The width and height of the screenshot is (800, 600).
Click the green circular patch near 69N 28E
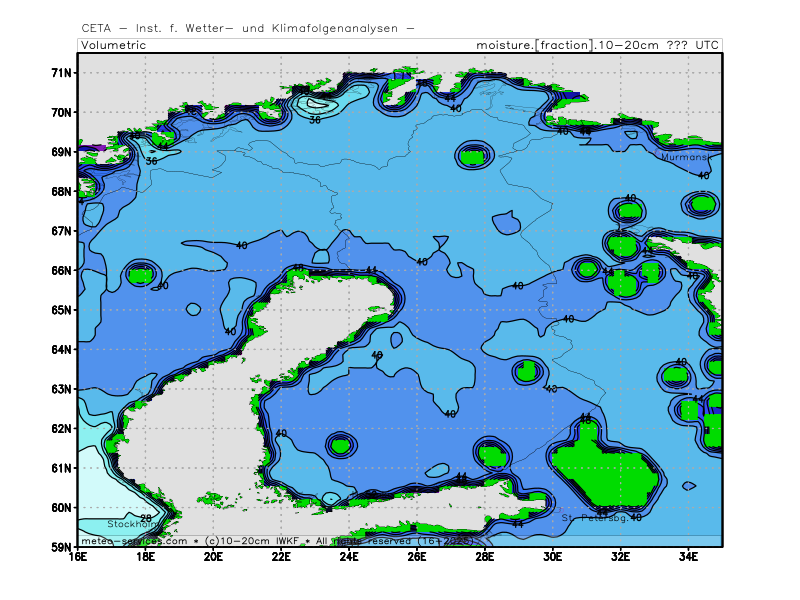coord(474,154)
